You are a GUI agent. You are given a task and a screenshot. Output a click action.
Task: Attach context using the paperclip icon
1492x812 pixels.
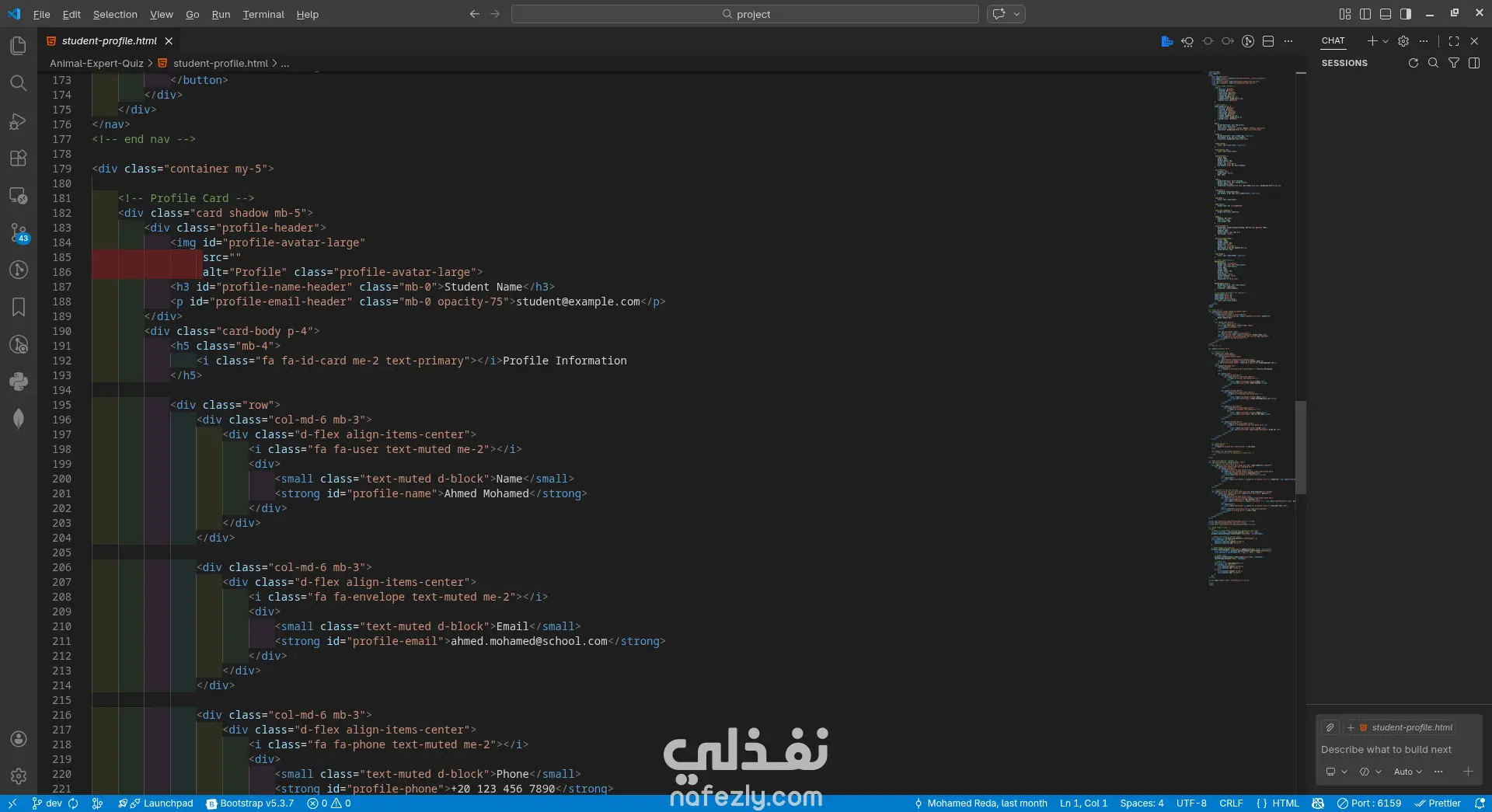[1330, 727]
